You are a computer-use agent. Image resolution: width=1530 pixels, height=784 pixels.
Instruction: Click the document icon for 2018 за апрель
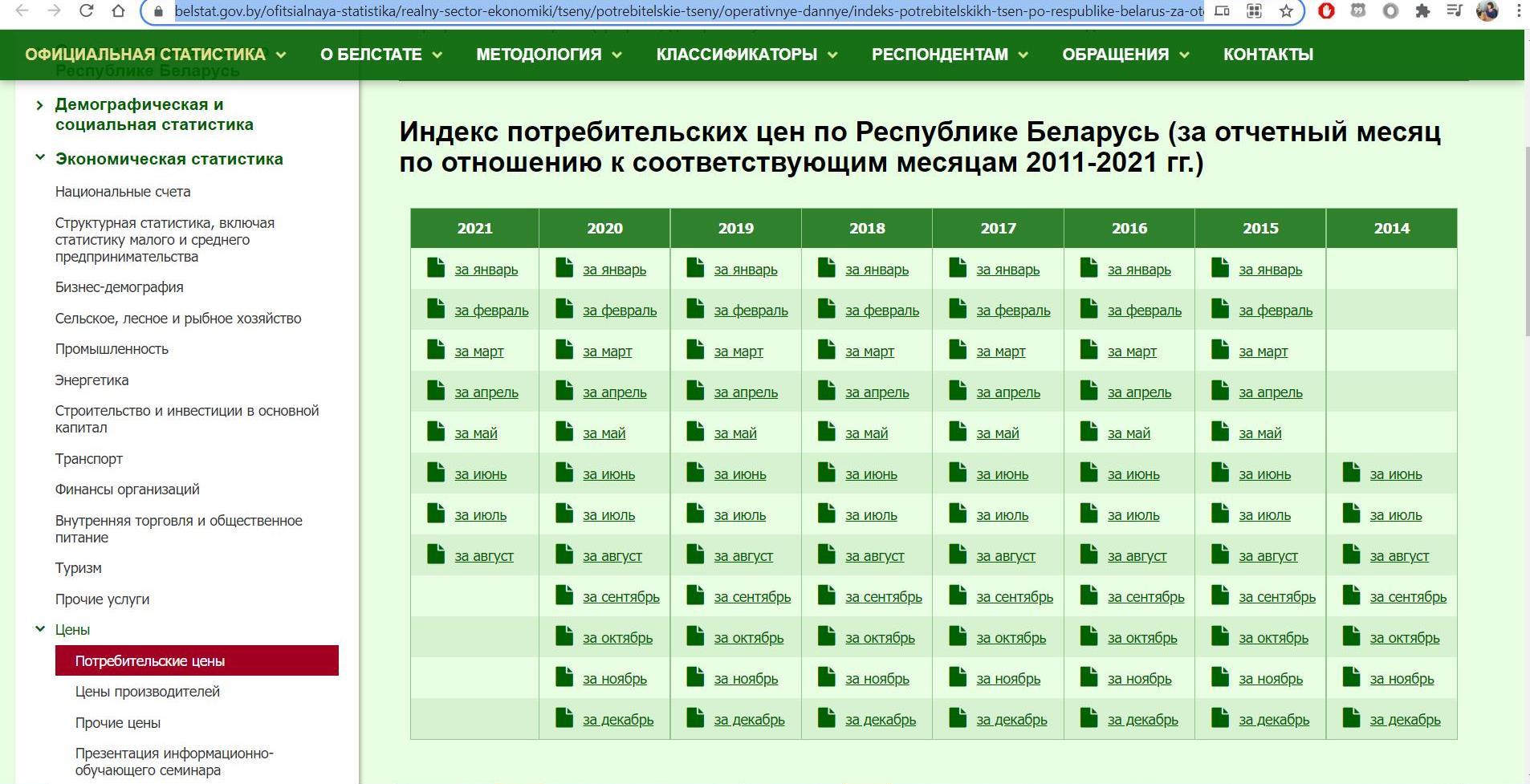(827, 390)
